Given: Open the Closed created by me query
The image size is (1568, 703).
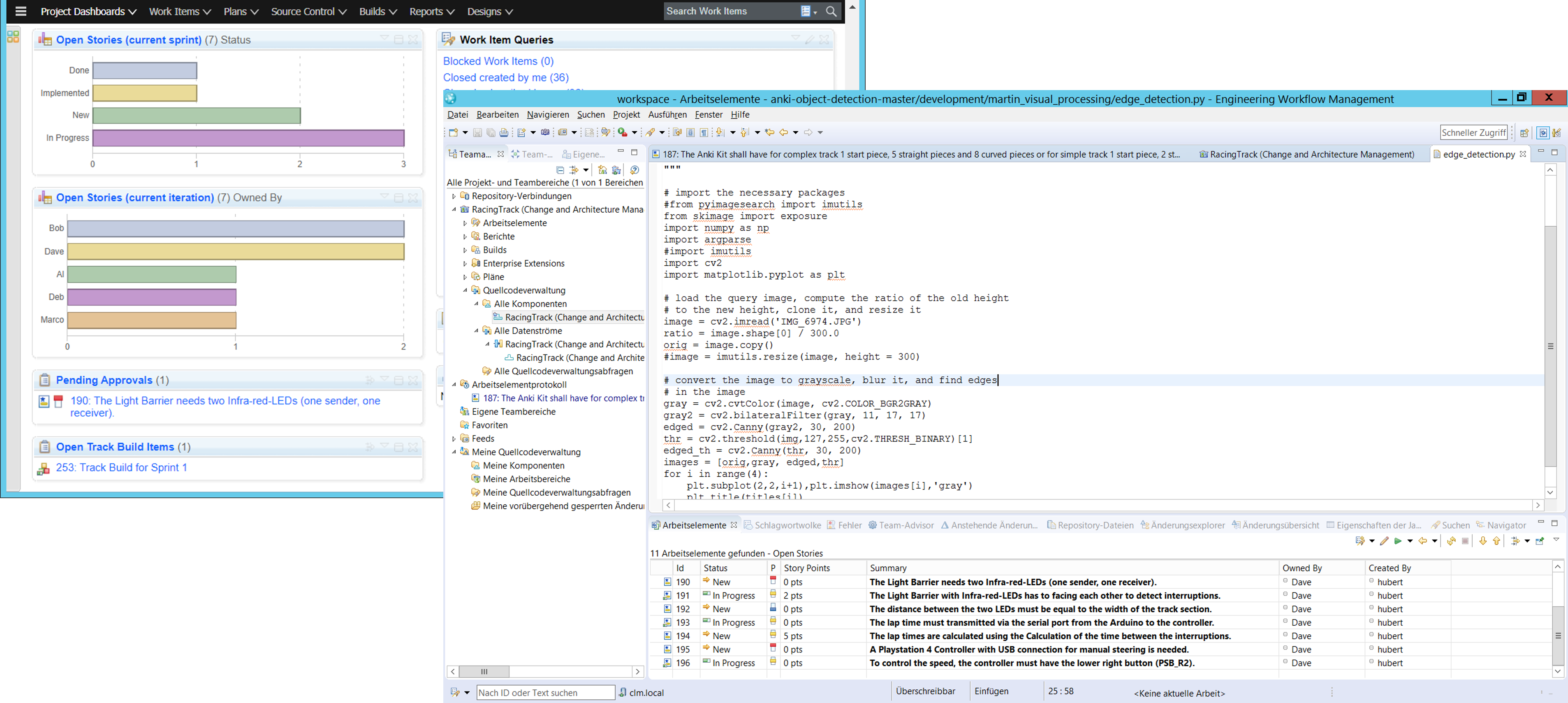Looking at the screenshot, I should pyautogui.click(x=506, y=77).
